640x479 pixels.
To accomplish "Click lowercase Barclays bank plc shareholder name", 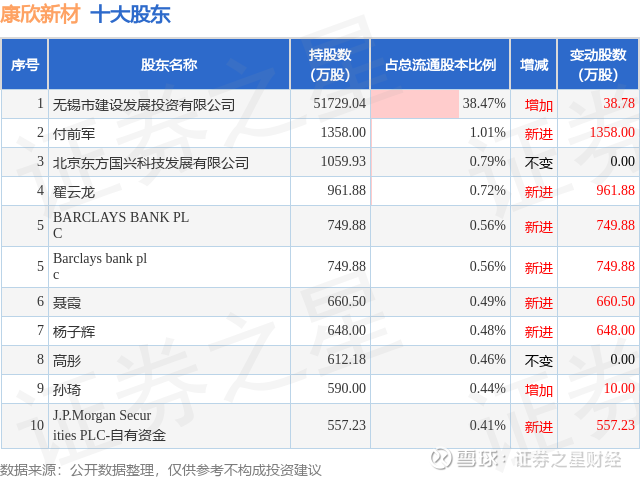I will (x=100, y=266).
